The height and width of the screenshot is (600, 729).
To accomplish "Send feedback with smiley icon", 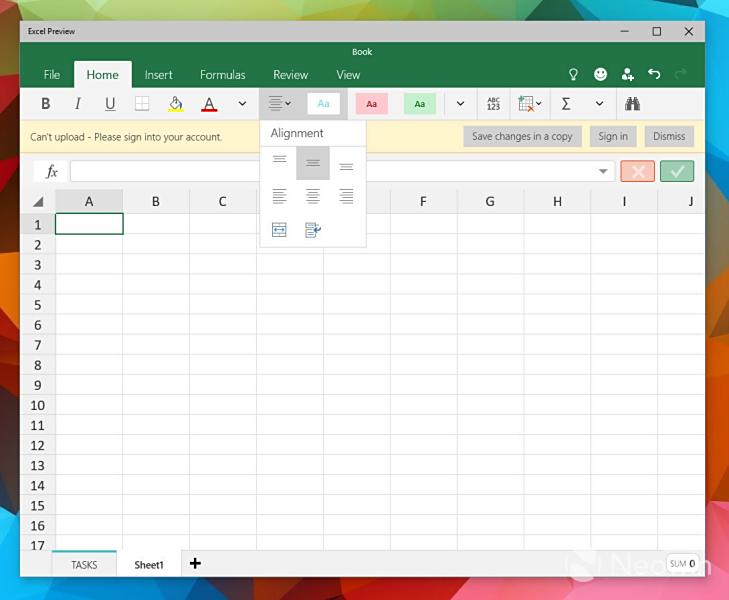I will tap(600, 74).
